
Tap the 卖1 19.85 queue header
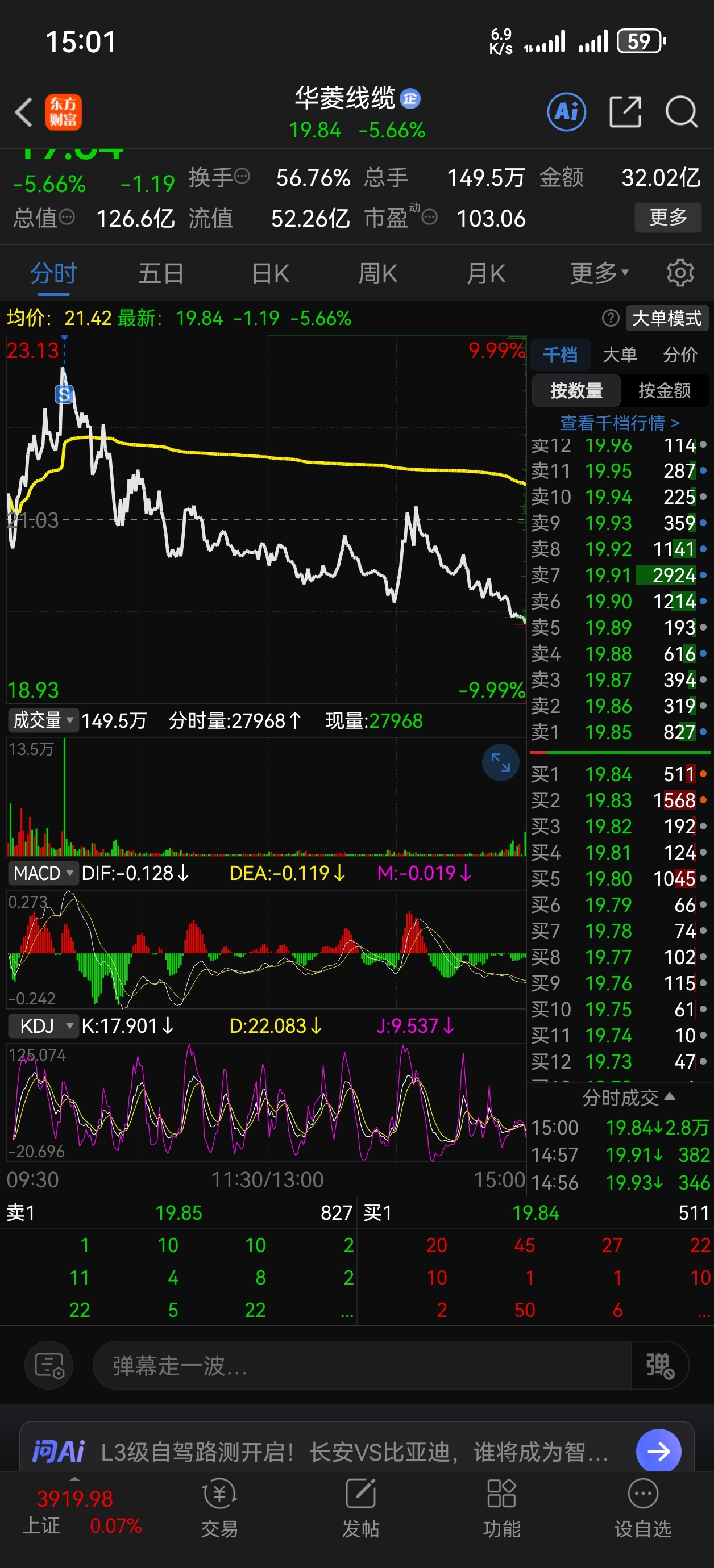pos(179,1212)
